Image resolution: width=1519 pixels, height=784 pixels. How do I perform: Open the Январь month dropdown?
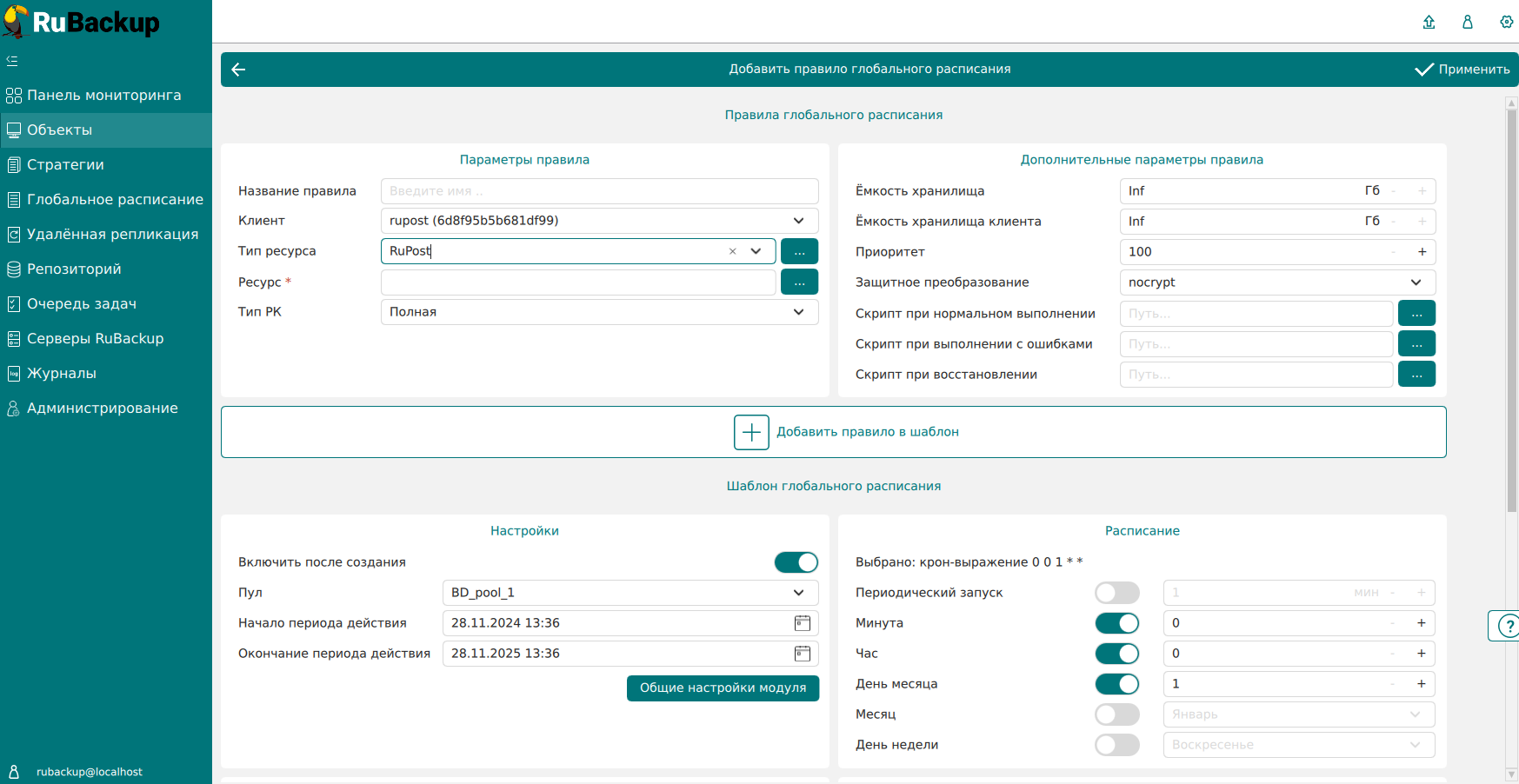pos(1299,714)
